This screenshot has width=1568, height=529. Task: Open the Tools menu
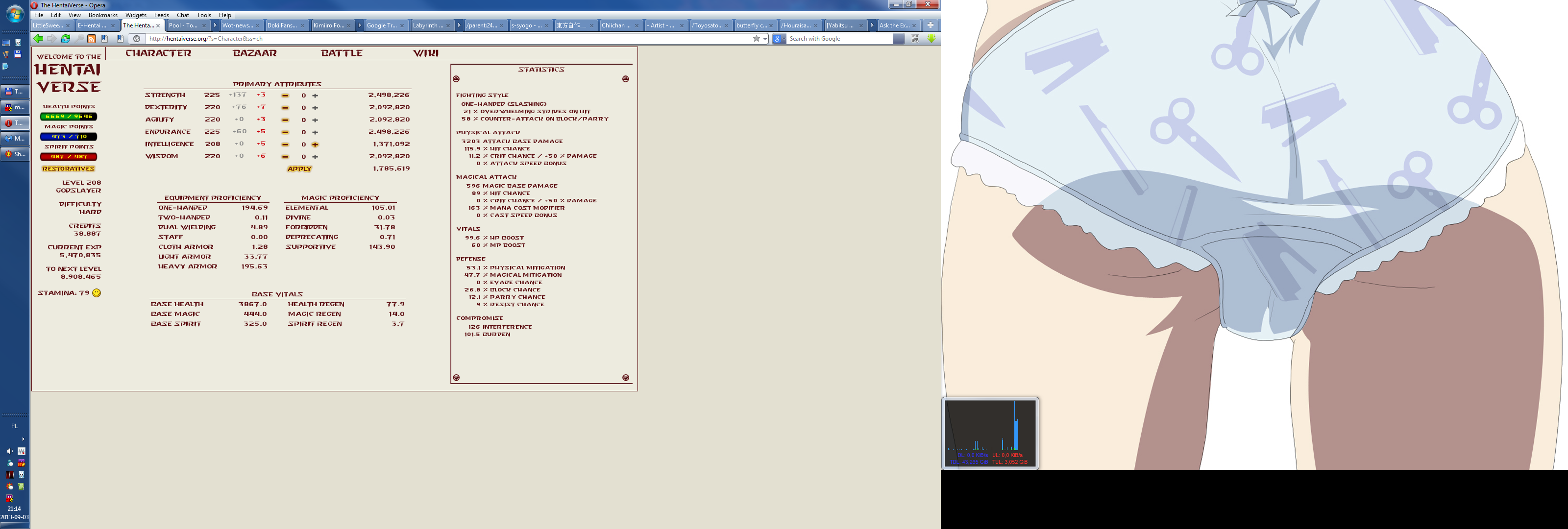click(204, 15)
